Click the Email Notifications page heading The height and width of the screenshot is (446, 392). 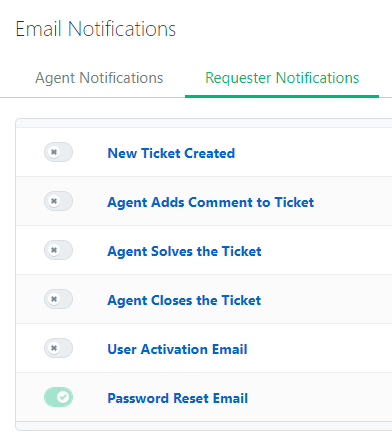95,29
